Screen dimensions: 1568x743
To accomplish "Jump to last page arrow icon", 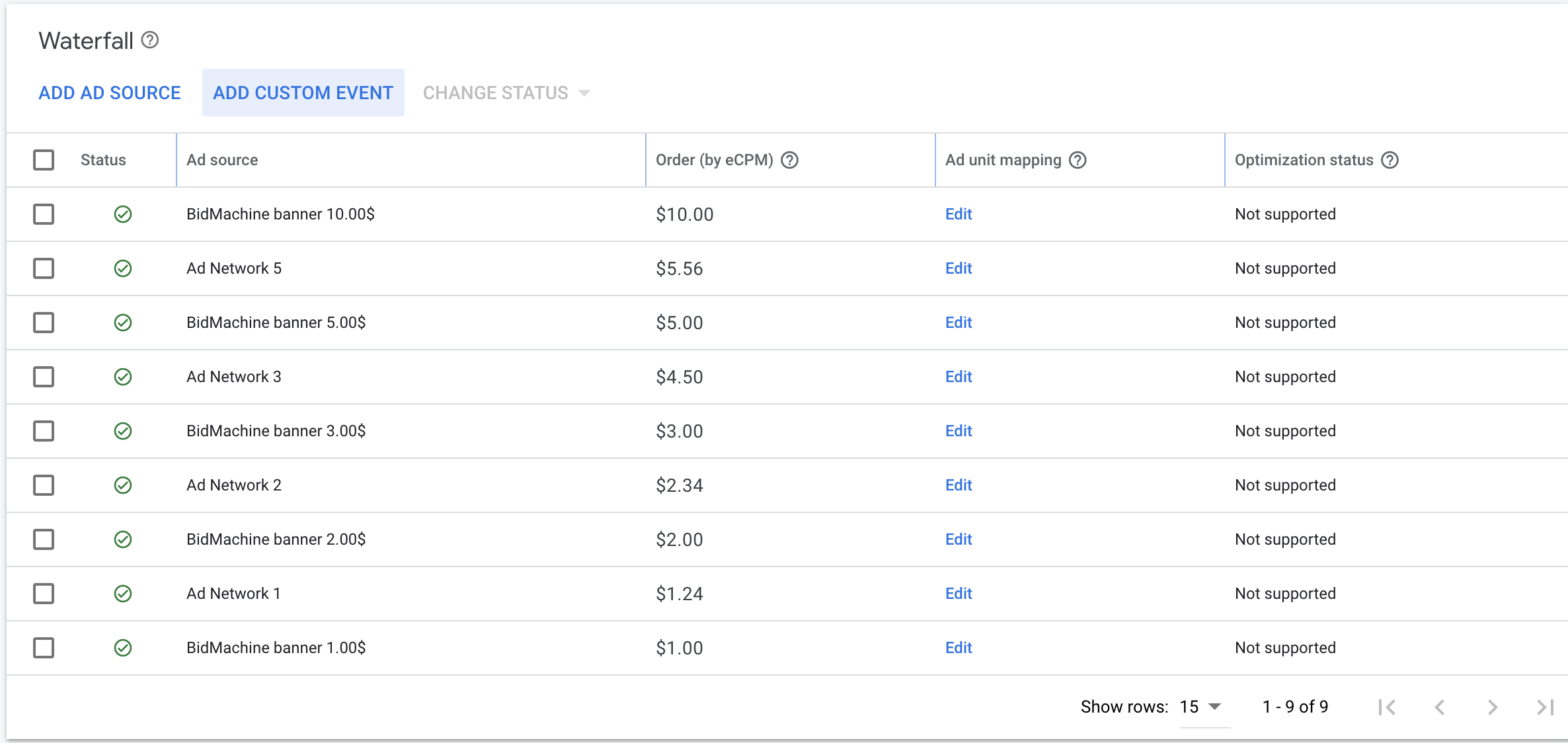I will click(1545, 707).
